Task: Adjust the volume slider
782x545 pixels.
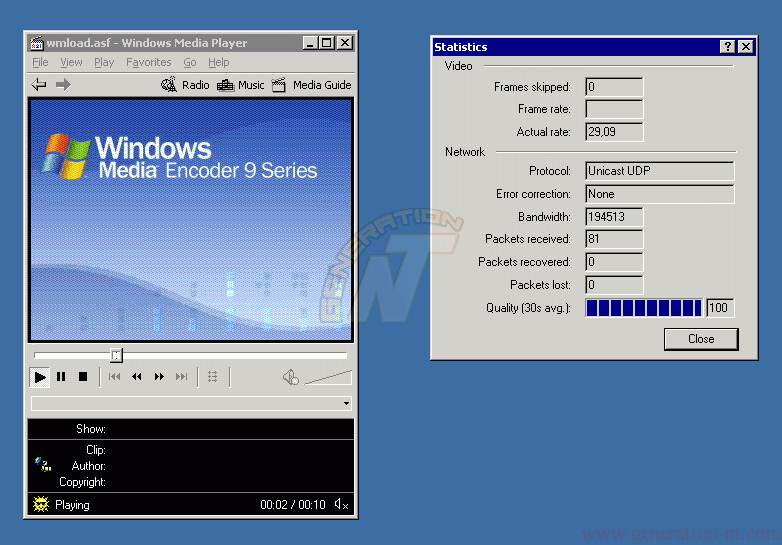Action: point(328,377)
